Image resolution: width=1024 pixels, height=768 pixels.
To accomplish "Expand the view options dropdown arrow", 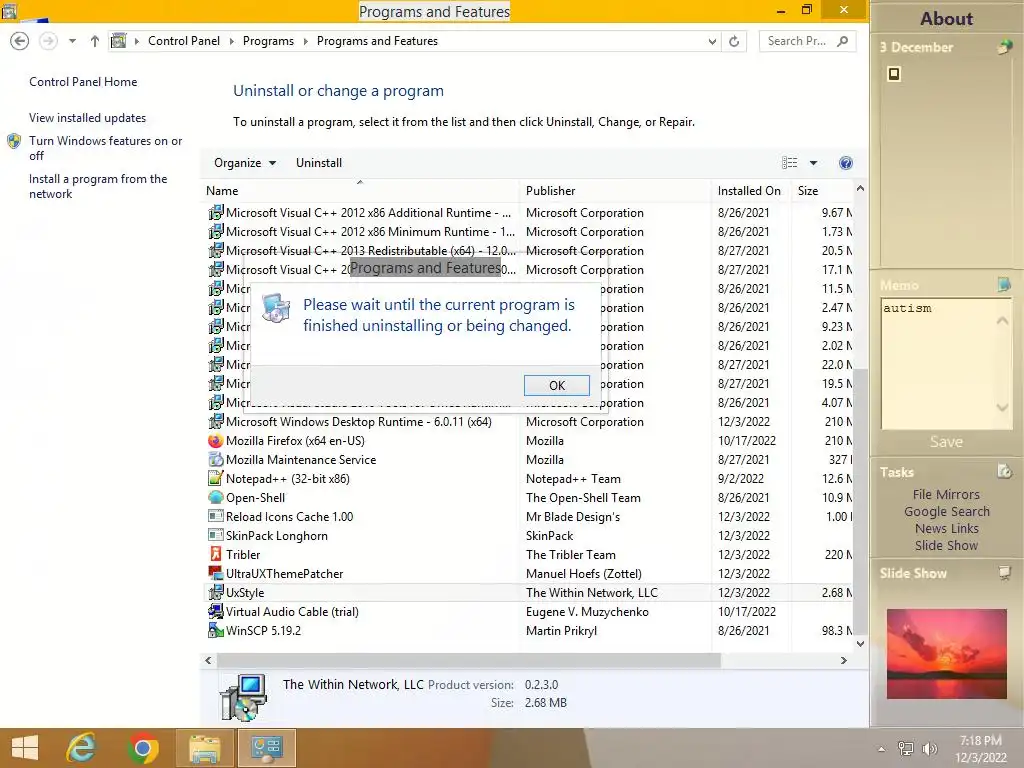I will (813, 163).
